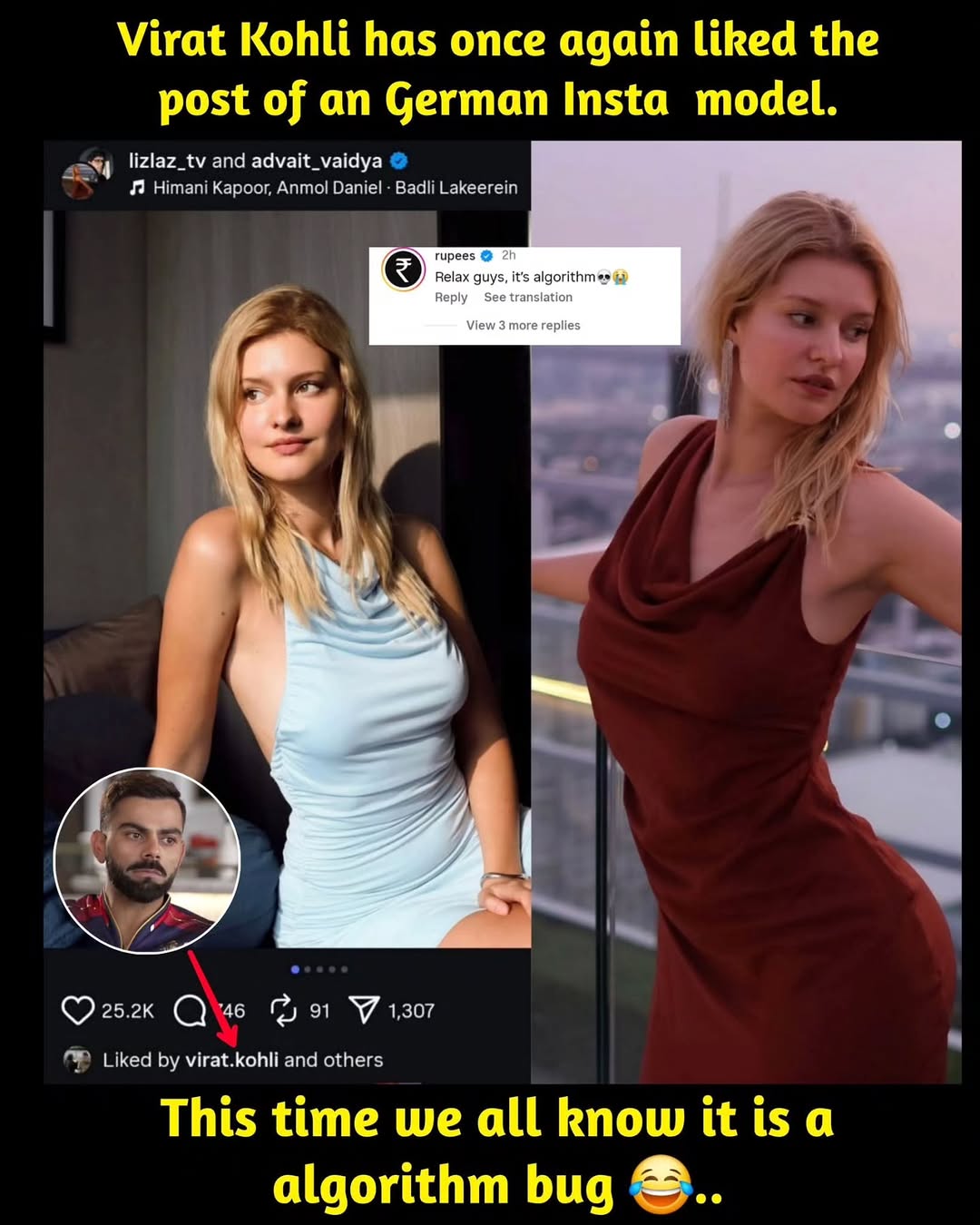
Task: Click the small avatar beside 'Liked by'
Action: pos(78,1060)
